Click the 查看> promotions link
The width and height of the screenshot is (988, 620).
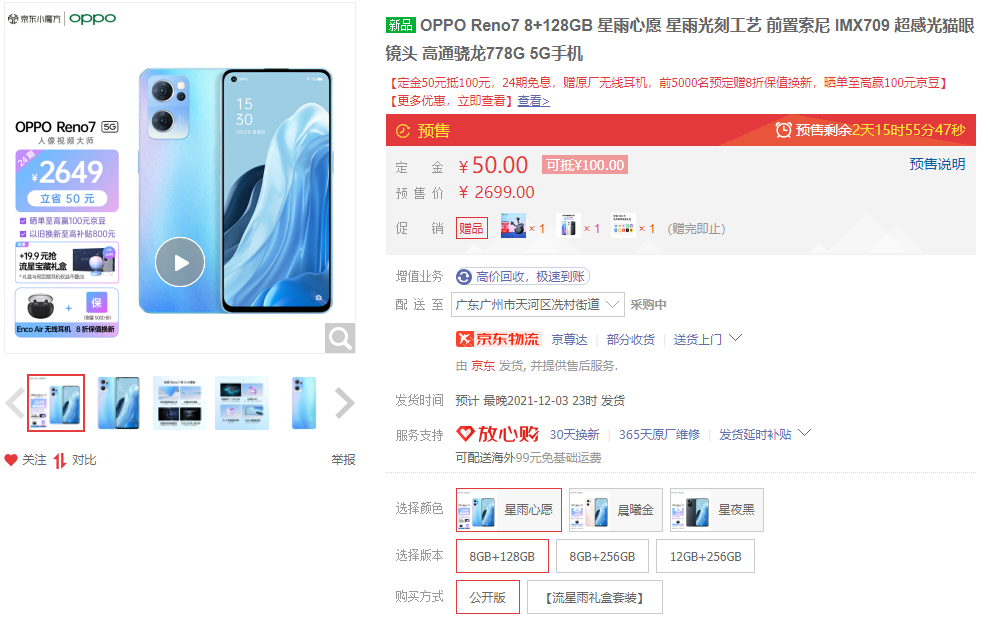pos(534,101)
